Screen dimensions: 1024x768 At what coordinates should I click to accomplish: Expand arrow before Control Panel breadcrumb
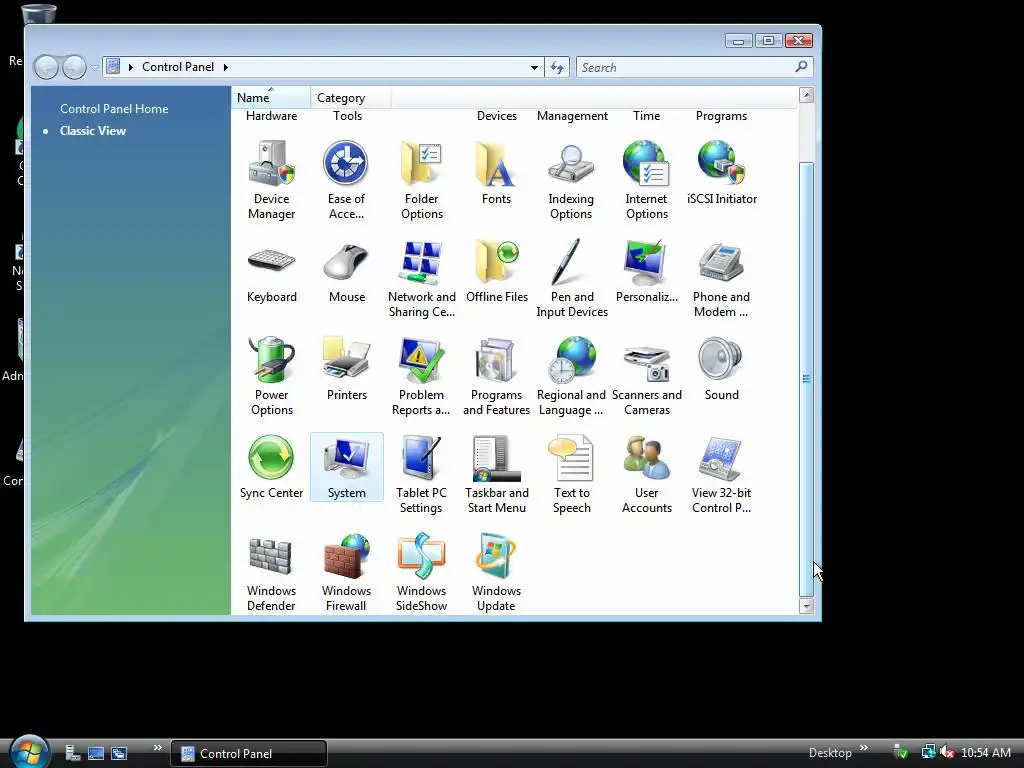coord(131,67)
